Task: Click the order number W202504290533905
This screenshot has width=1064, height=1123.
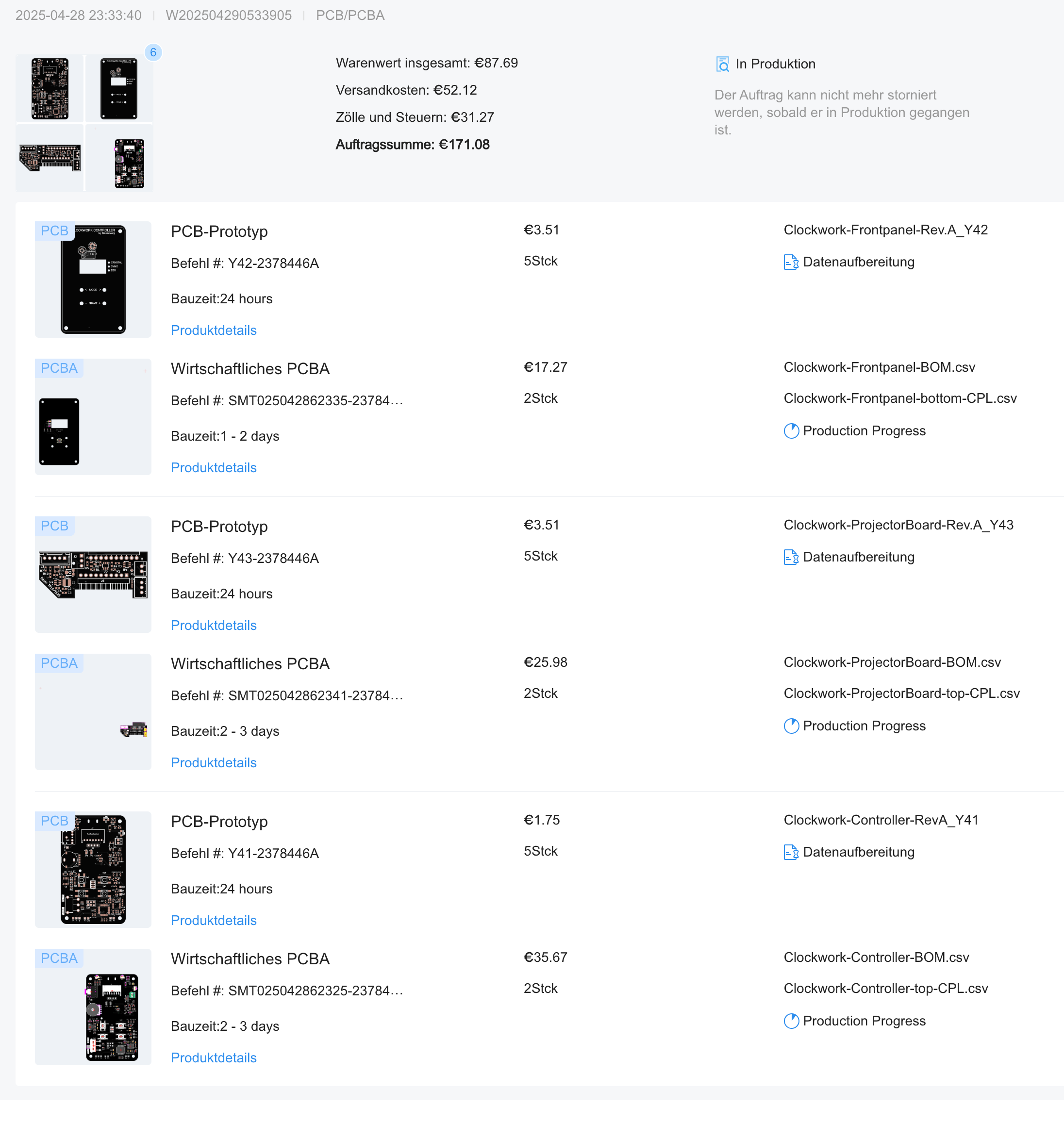Action: 229,16
